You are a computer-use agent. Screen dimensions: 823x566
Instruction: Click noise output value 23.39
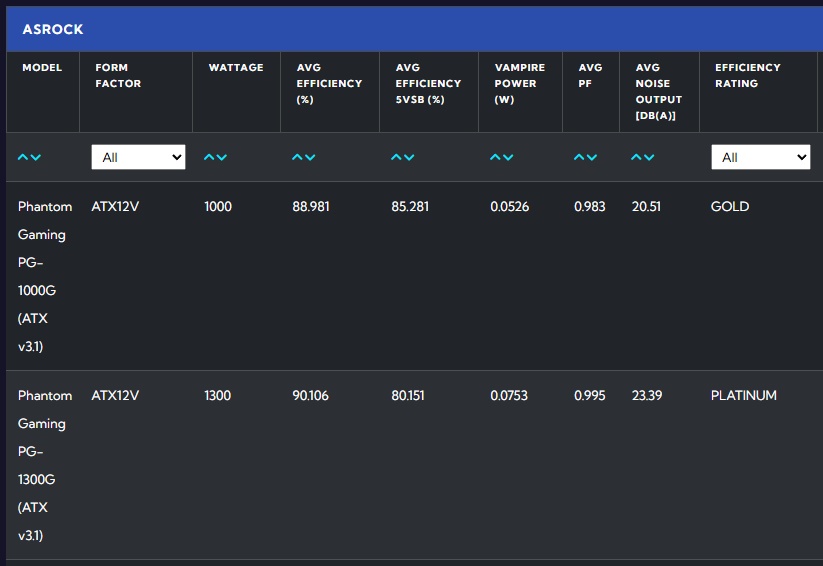pyautogui.click(x=647, y=395)
